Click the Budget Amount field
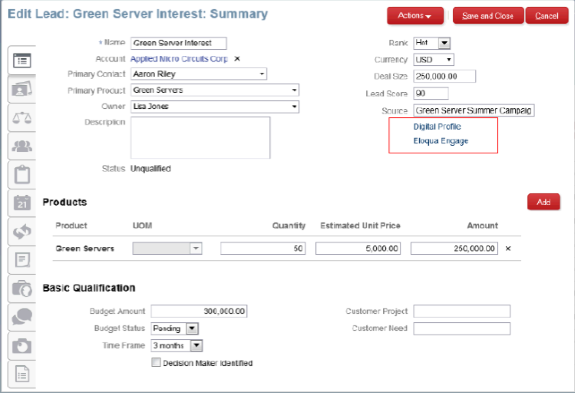 click(x=199, y=311)
